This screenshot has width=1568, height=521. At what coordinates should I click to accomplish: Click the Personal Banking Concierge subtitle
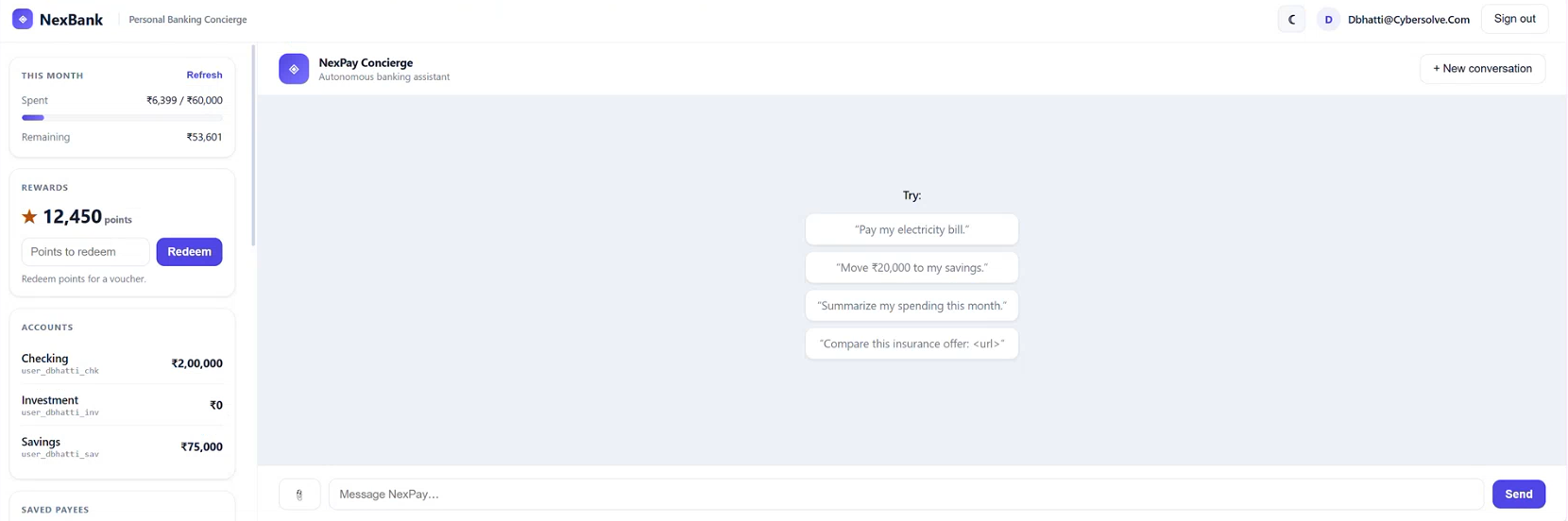pyautogui.click(x=188, y=19)
